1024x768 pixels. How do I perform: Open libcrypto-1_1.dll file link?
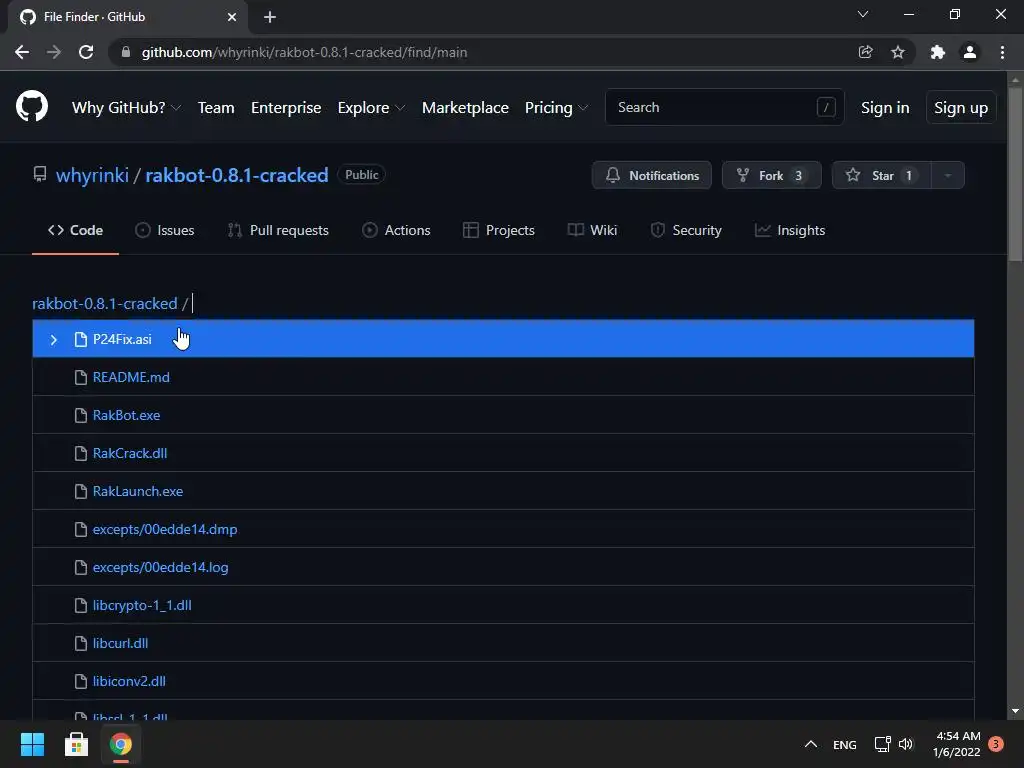[x=142, y=605]
